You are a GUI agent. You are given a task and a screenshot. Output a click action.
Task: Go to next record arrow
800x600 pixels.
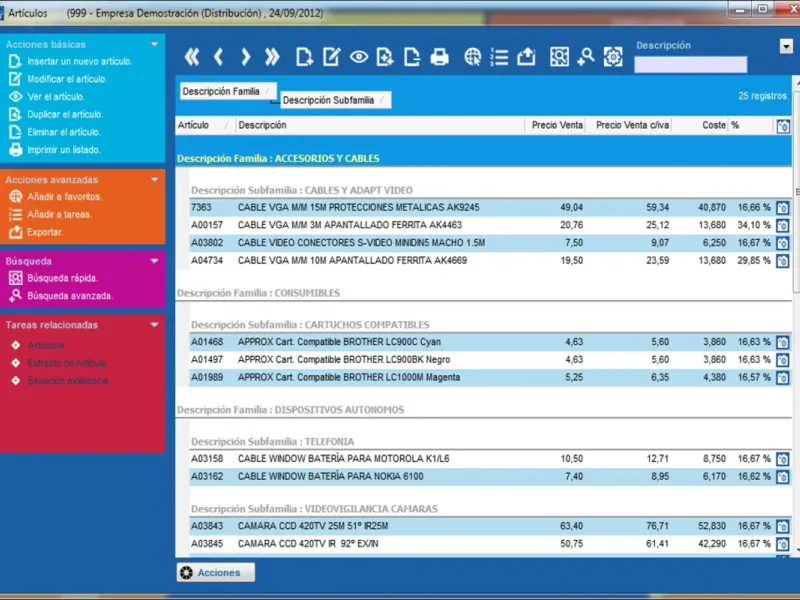pyautogui.click(x=245, y=57)
